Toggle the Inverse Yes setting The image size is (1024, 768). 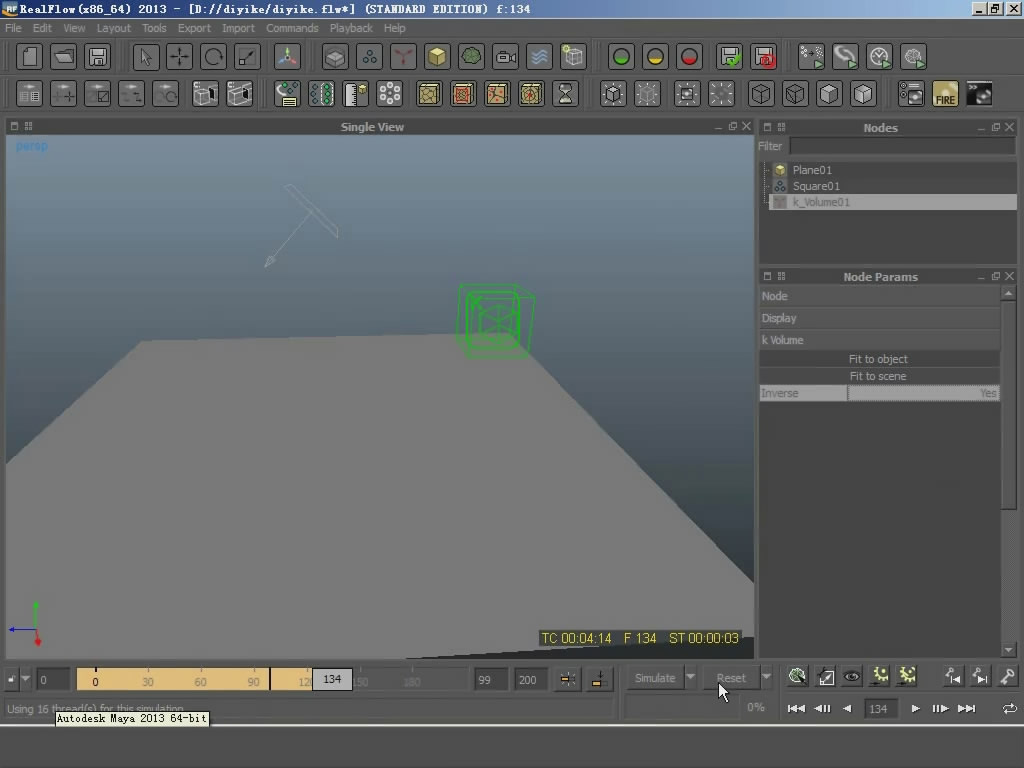(923, 393)
